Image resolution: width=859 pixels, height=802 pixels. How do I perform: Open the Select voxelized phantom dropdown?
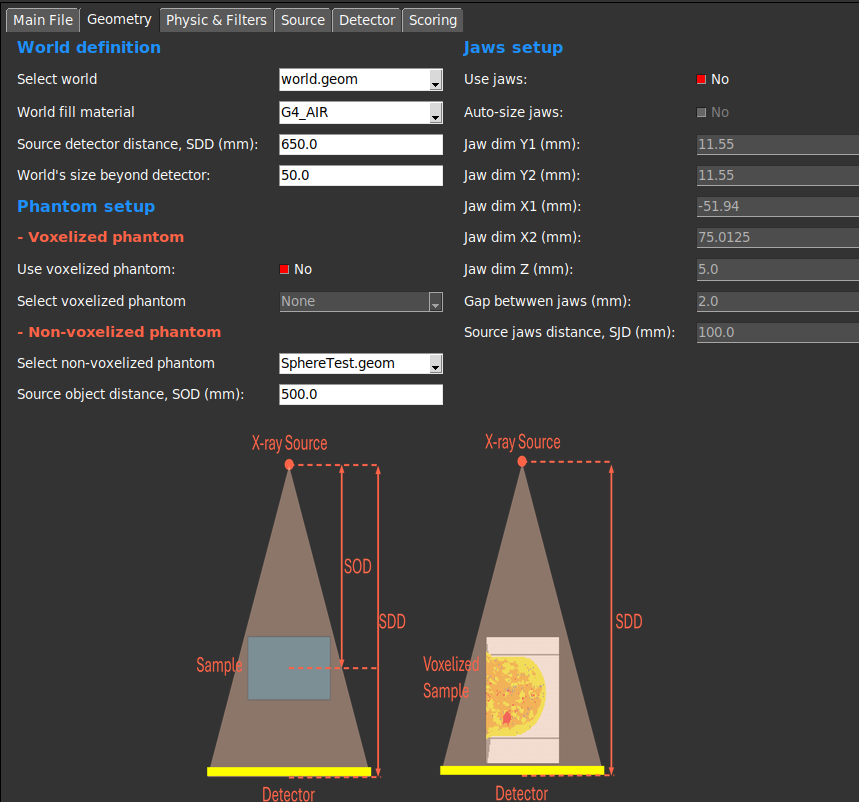[x=360, y=301]
